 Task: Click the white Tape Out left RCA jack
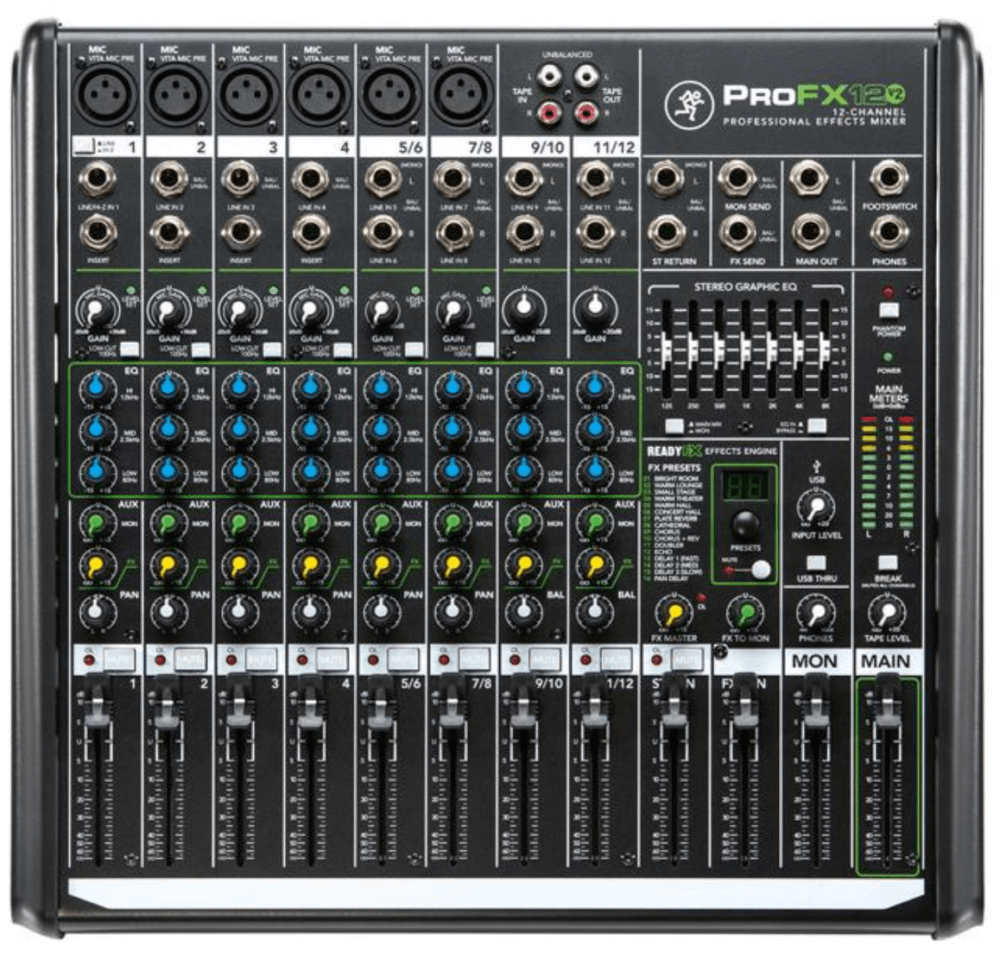coord(586,77)
